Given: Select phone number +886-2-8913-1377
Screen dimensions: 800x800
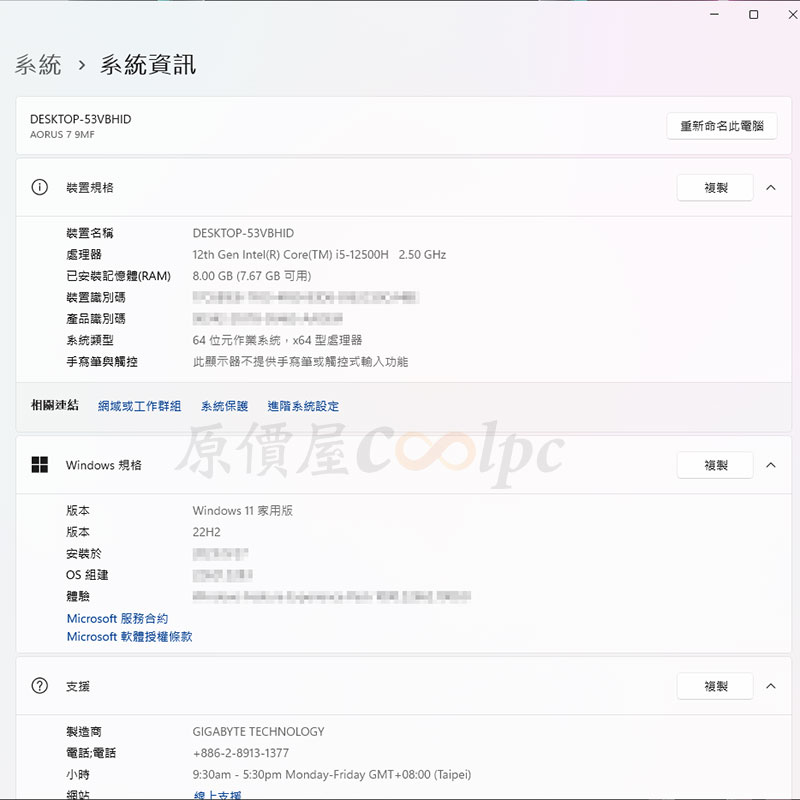Looking at the screenshot, I should (241, 753).
